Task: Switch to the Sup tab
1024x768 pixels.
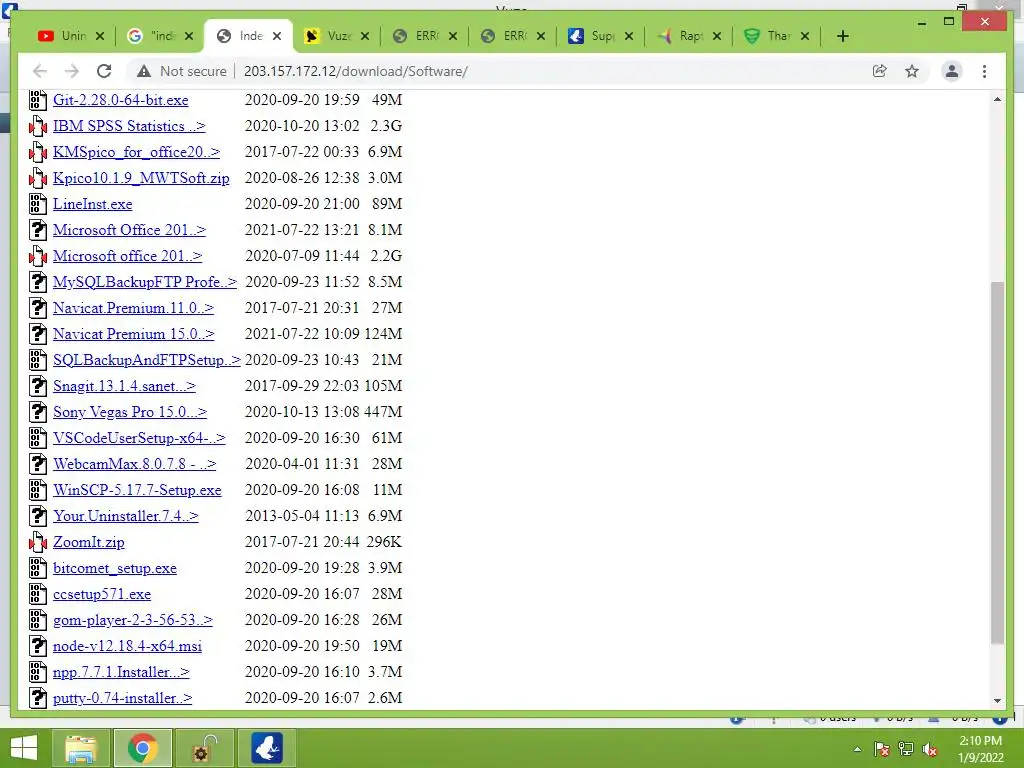Action: pos(592,36)
